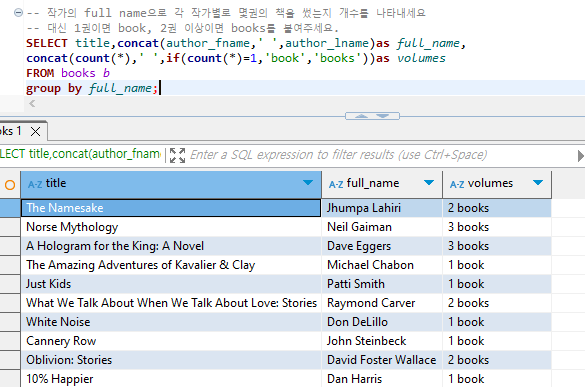Select the 'Patti Smith' cell

click(x=382, y=284)
